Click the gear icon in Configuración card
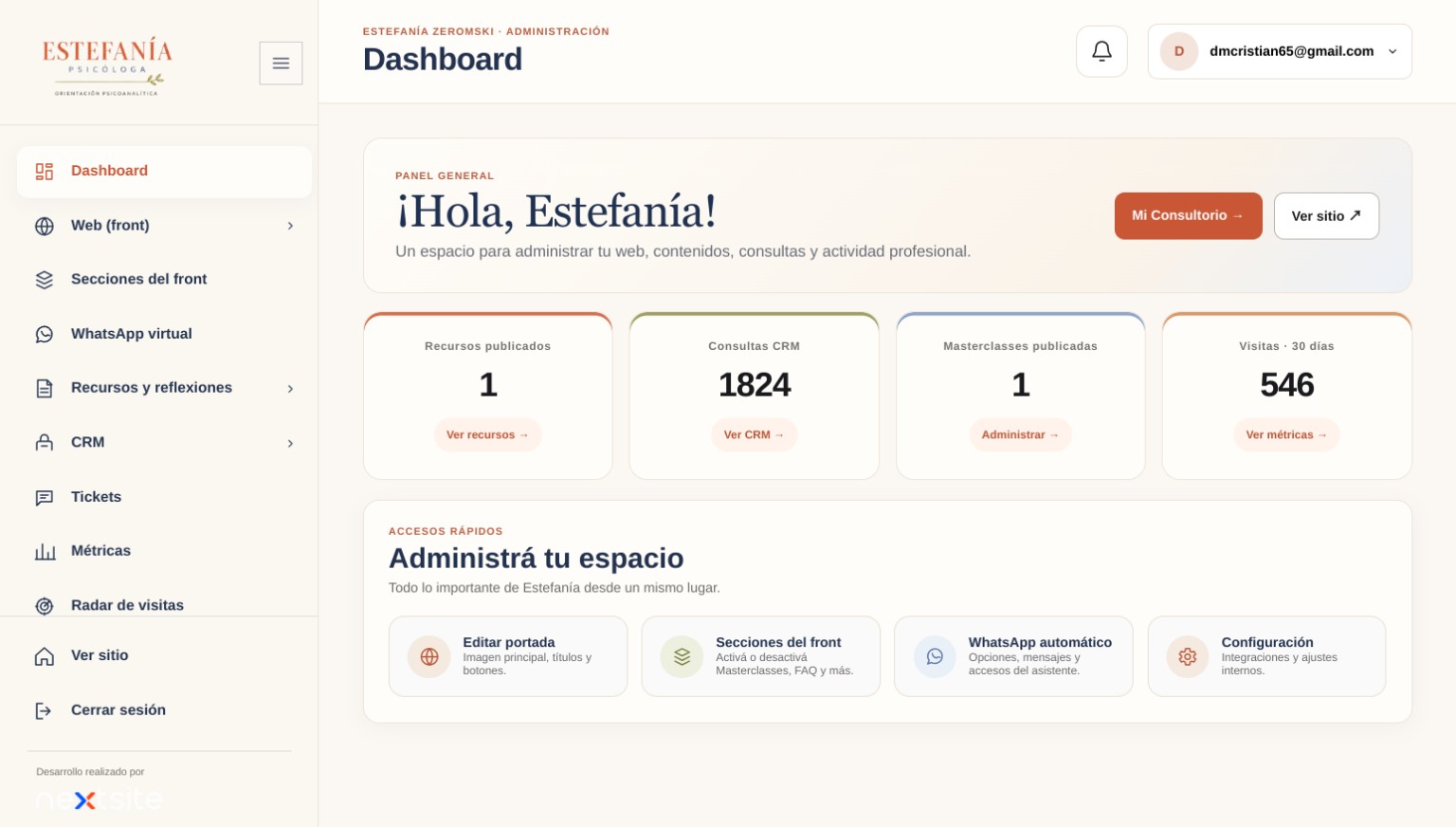1456x827 pixels. click(x=1188, y=656)
